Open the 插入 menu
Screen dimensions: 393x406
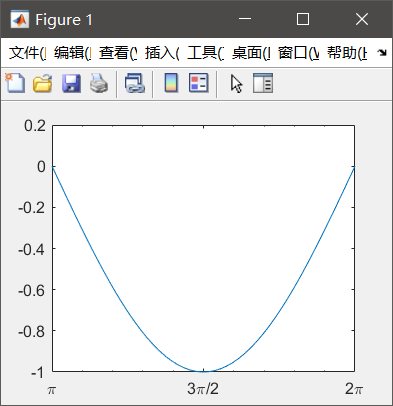[162, 53]
